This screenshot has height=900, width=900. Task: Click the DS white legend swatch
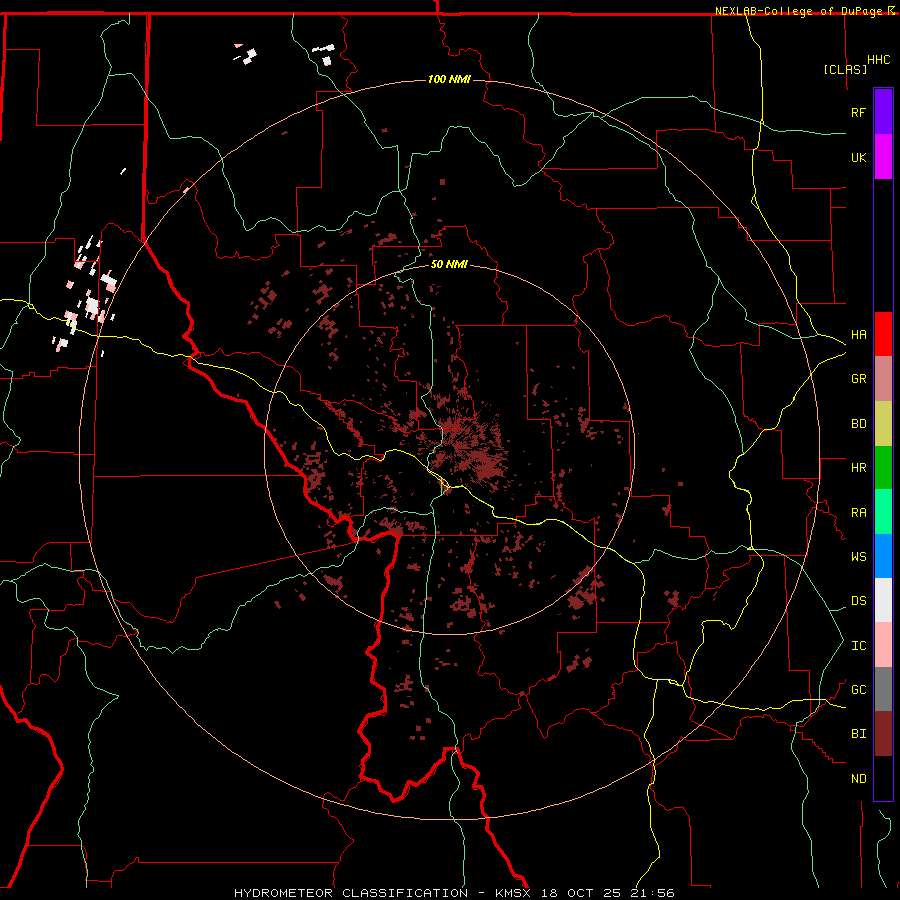pos(883,600)
